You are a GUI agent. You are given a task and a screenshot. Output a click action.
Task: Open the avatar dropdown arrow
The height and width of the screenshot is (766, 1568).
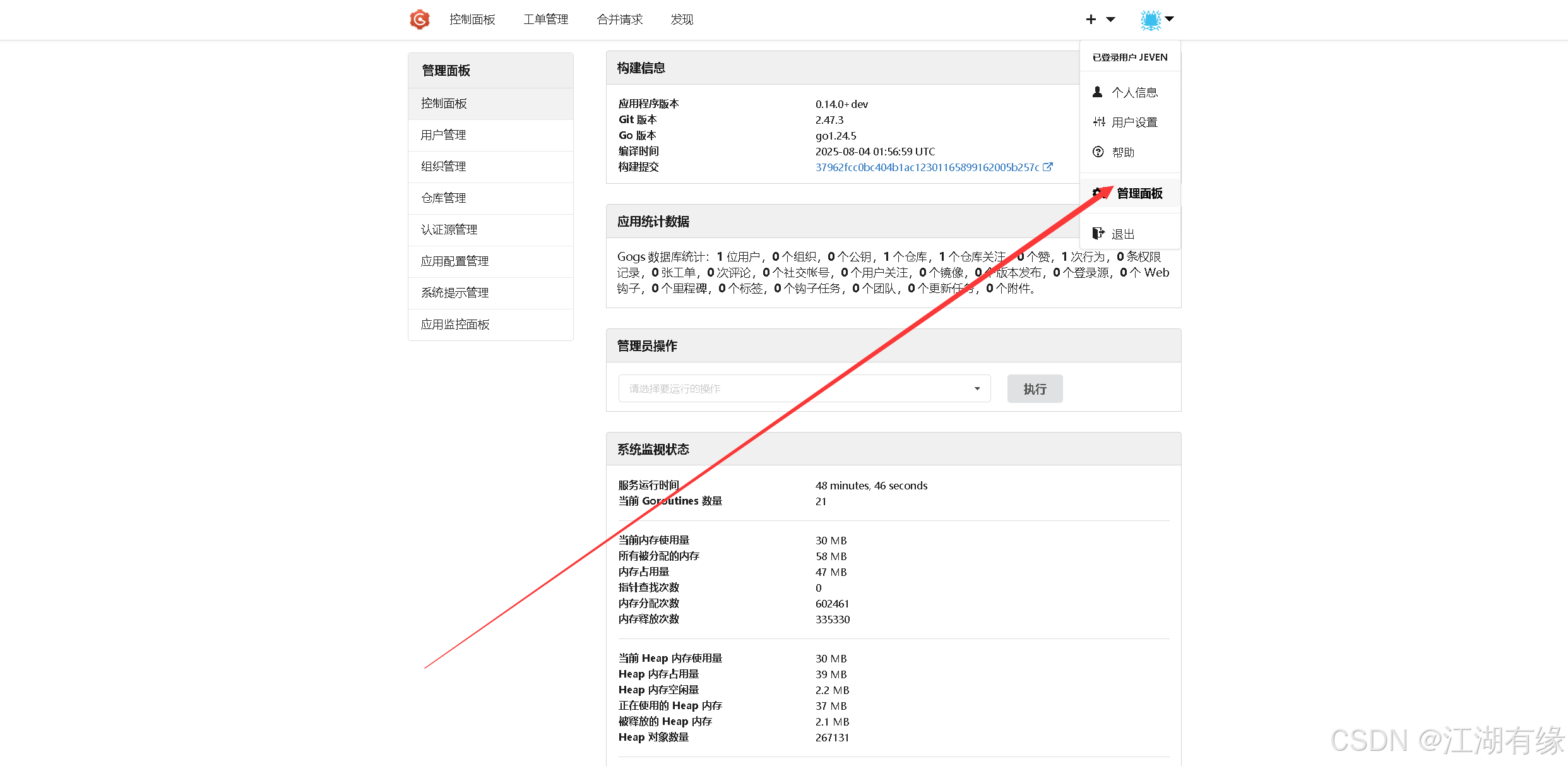coord(1171,20)
